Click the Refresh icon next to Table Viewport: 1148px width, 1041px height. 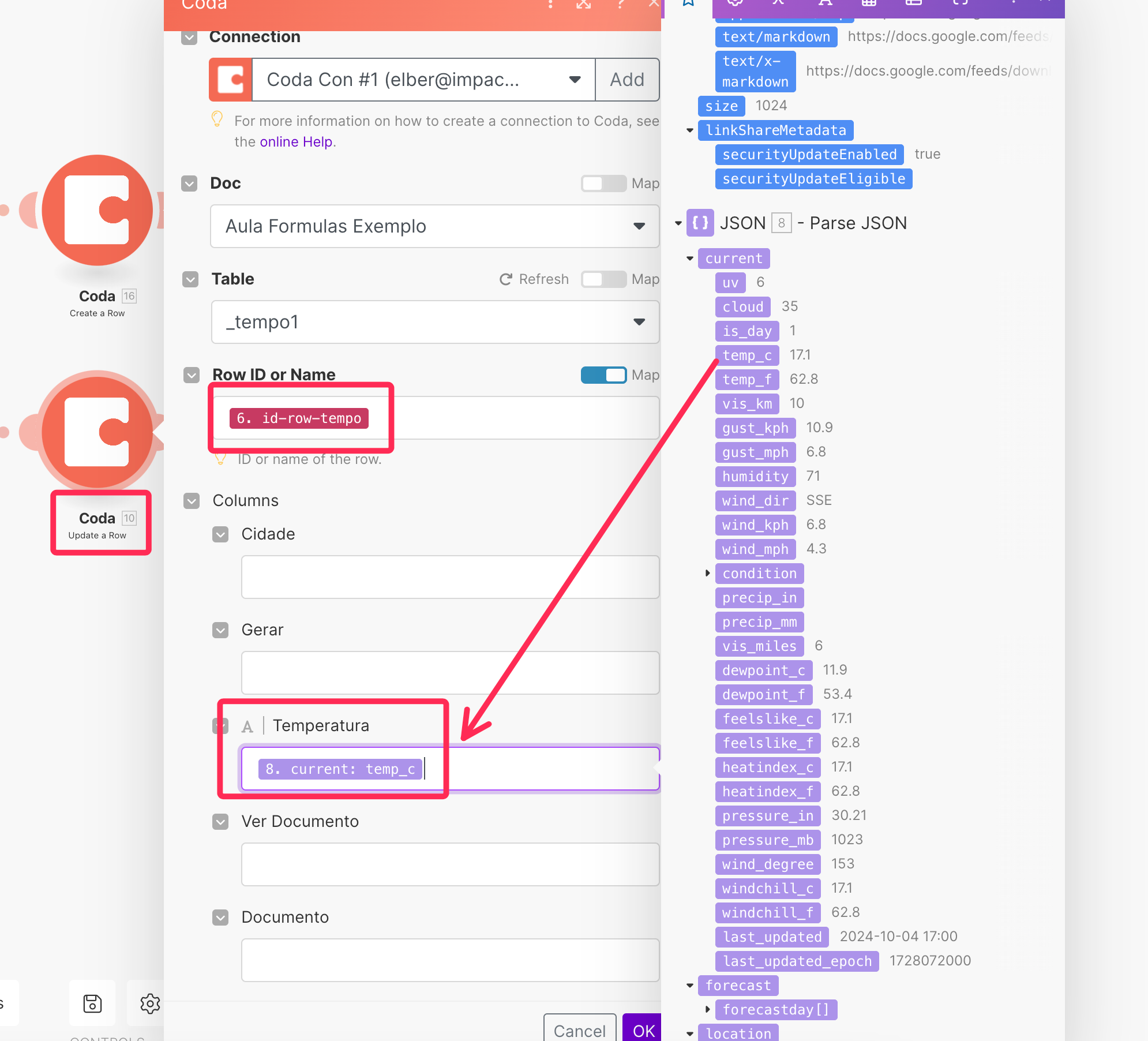tap(506, 279)
